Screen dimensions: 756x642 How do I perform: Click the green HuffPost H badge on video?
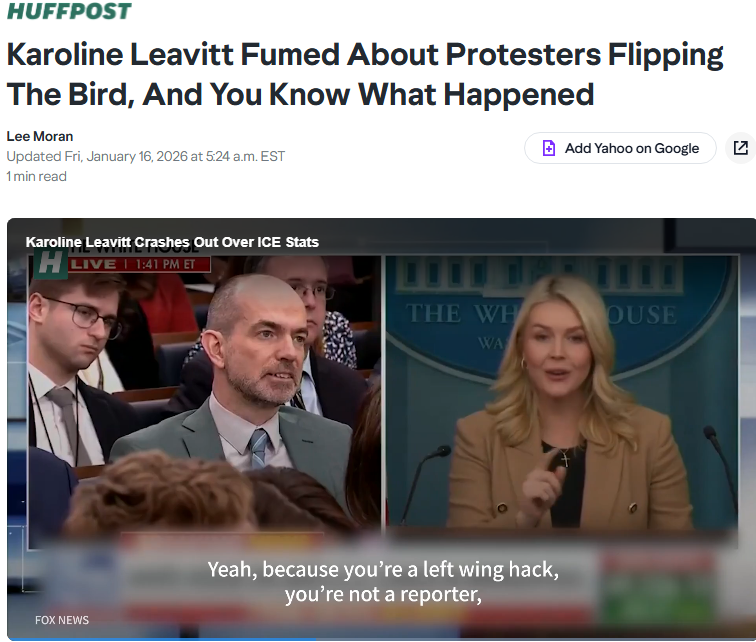(x=50, y=264)
